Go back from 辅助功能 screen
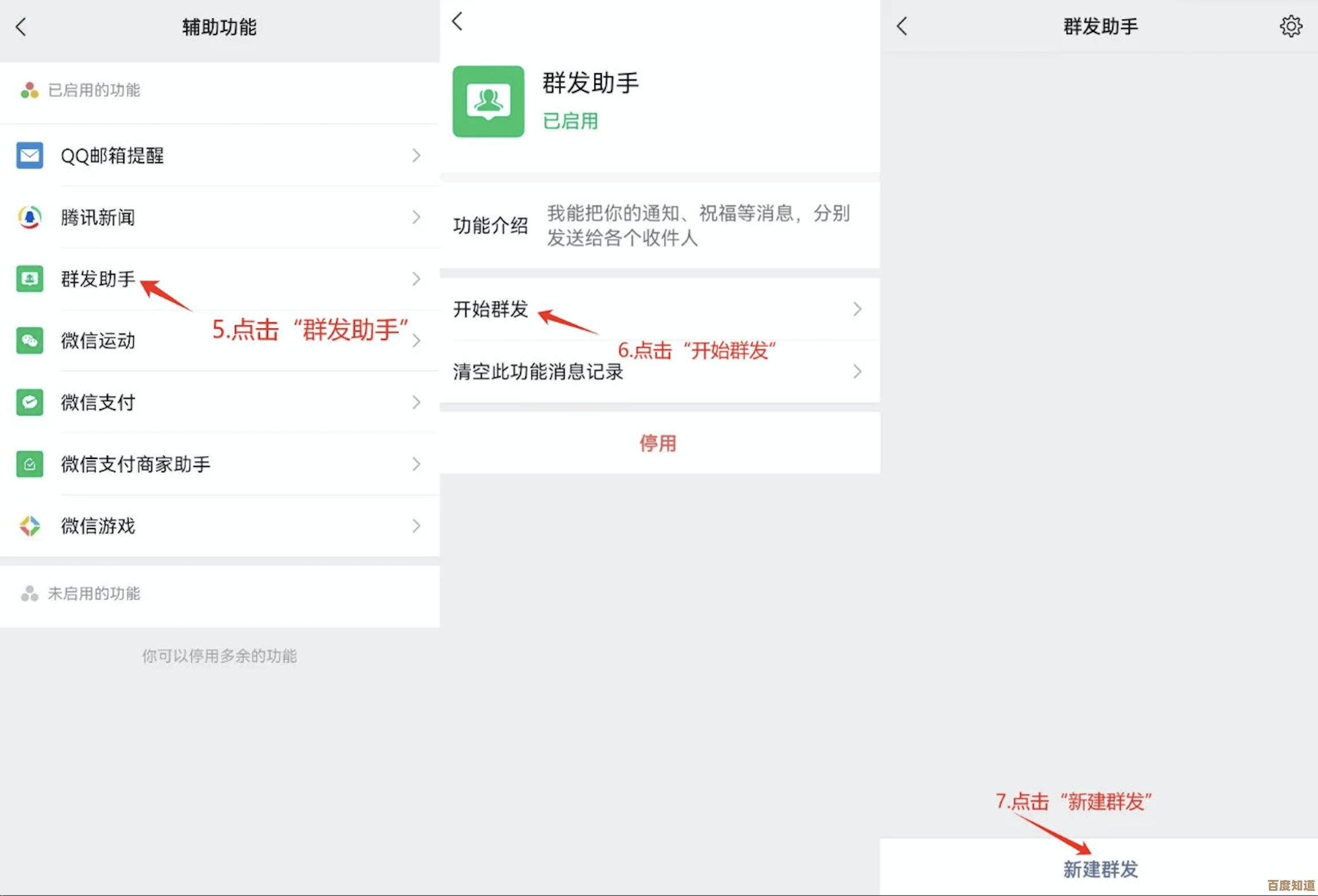The width and height of the screenshot is (1318, 896). tap(22, 26)
